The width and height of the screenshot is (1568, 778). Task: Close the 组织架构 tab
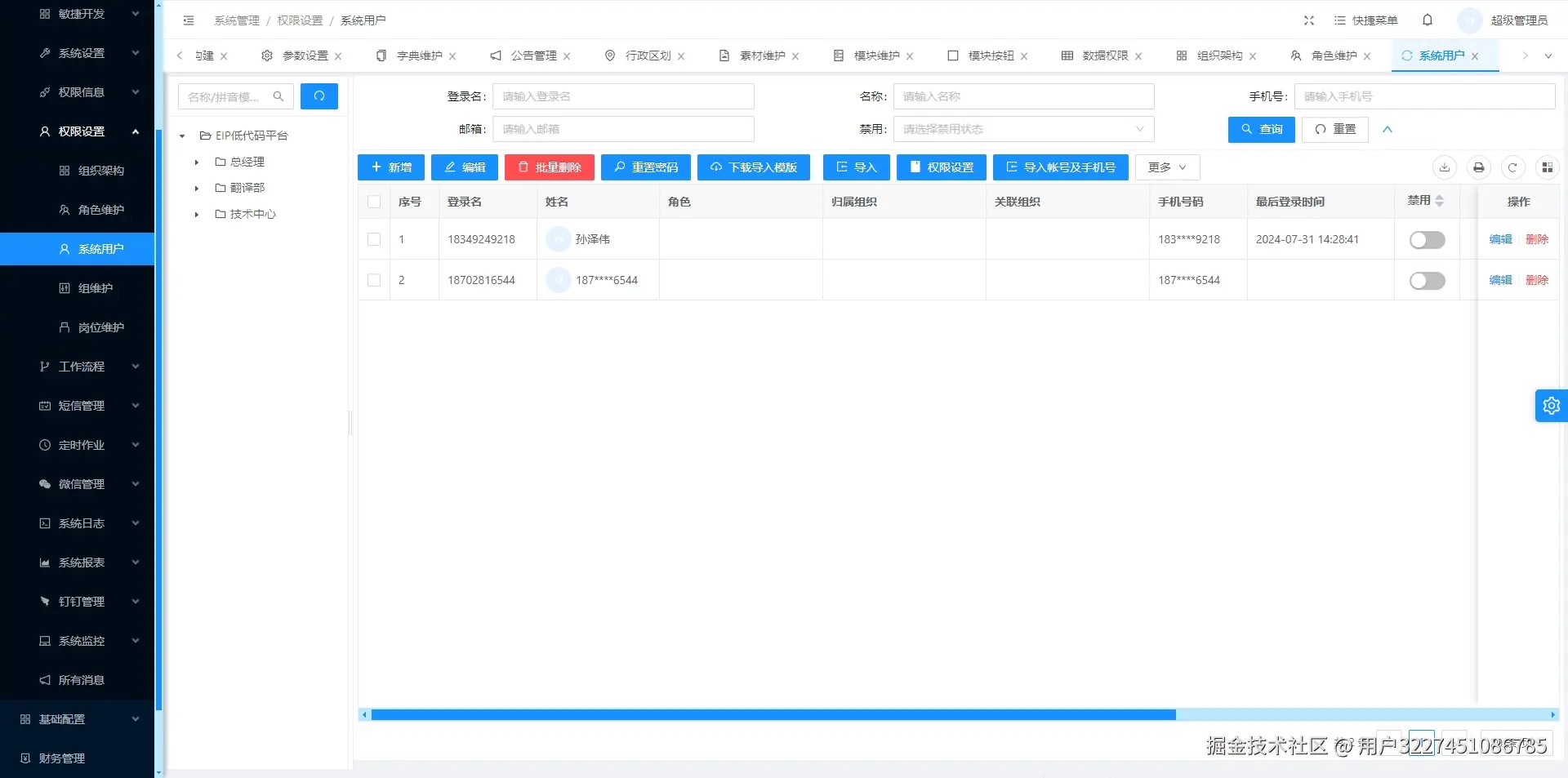coord(1253,56)
